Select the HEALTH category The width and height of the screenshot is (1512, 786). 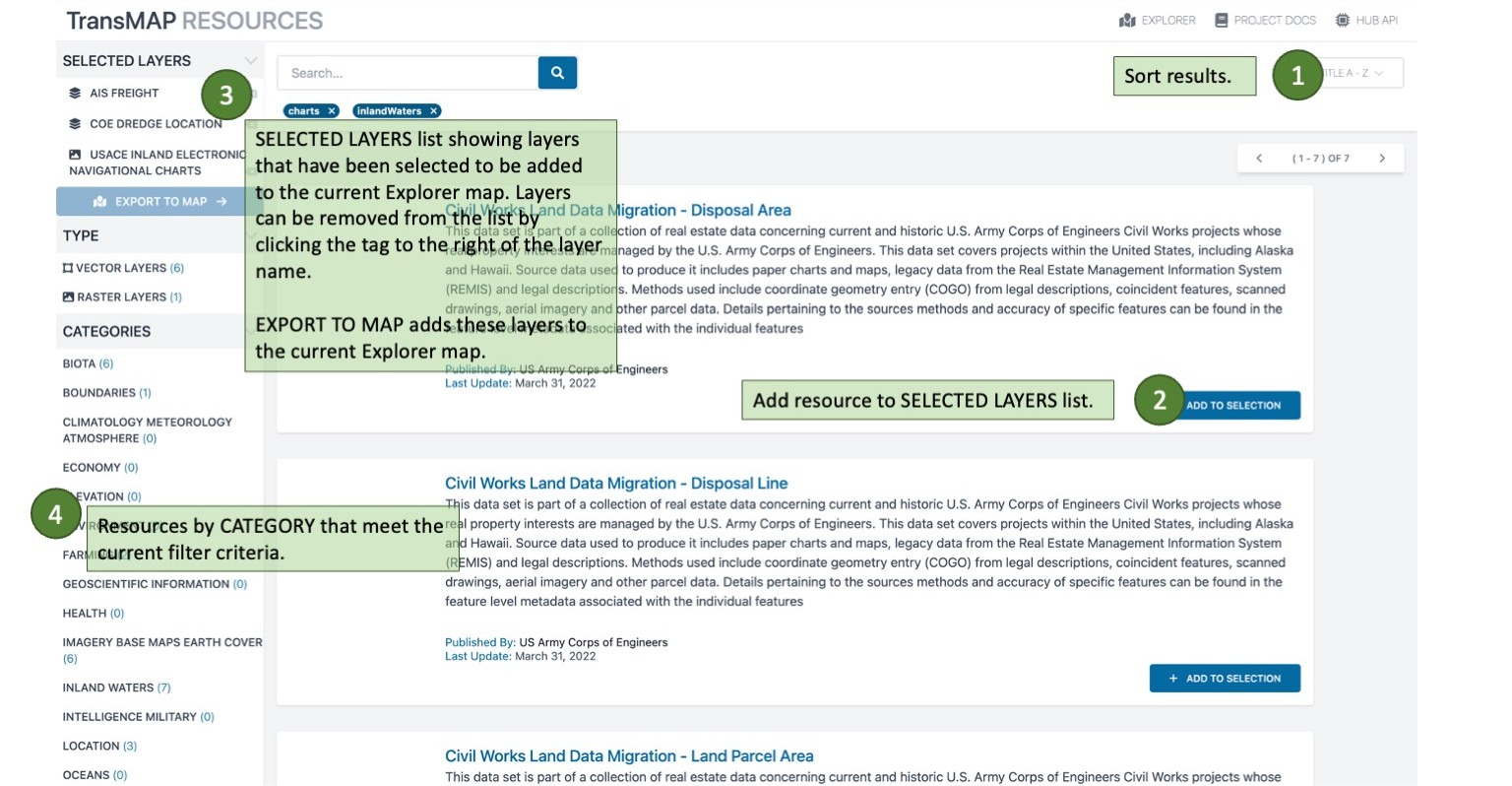pyautogui.click(x=93, y=614)
